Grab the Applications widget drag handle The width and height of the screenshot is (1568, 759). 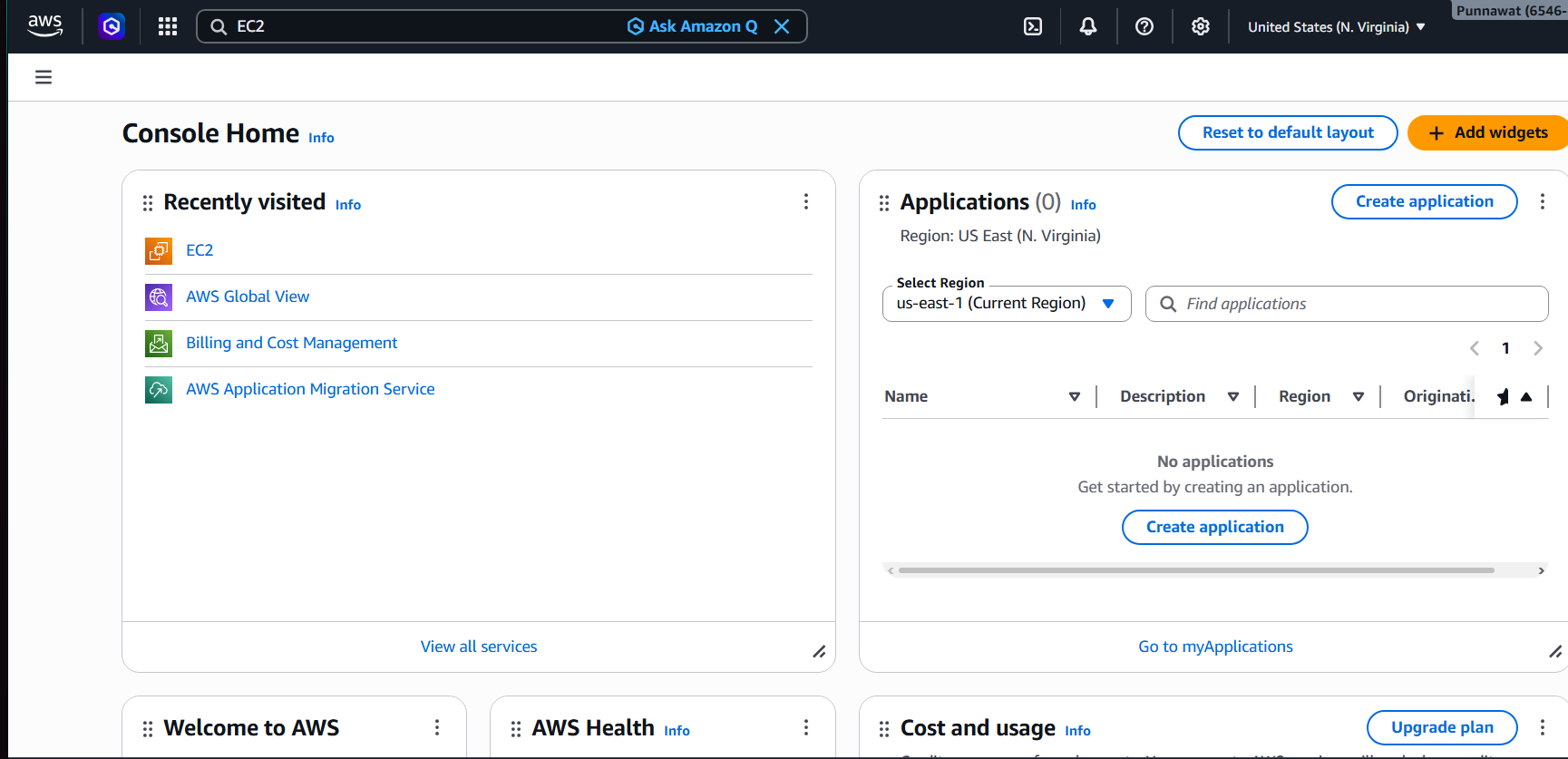[x=884, y=203]
